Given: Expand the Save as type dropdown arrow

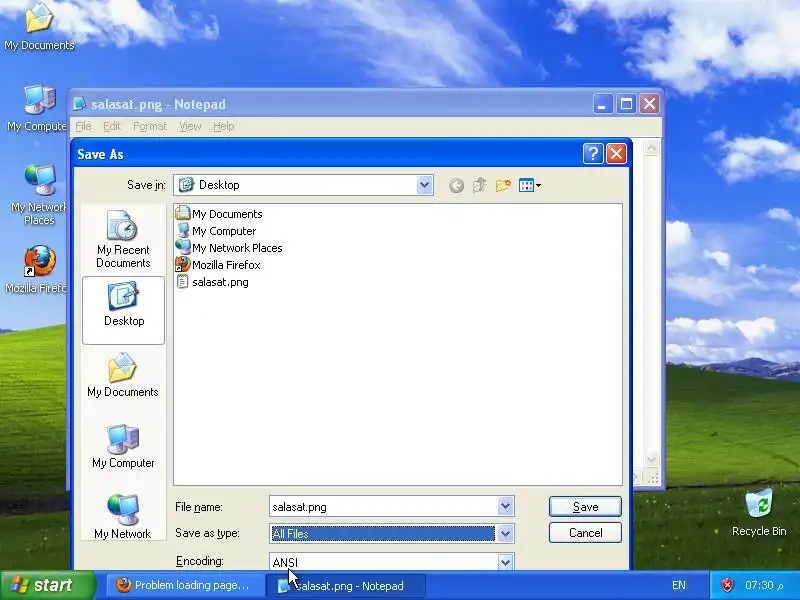Looking at the screenshot, I should point(505,534).
